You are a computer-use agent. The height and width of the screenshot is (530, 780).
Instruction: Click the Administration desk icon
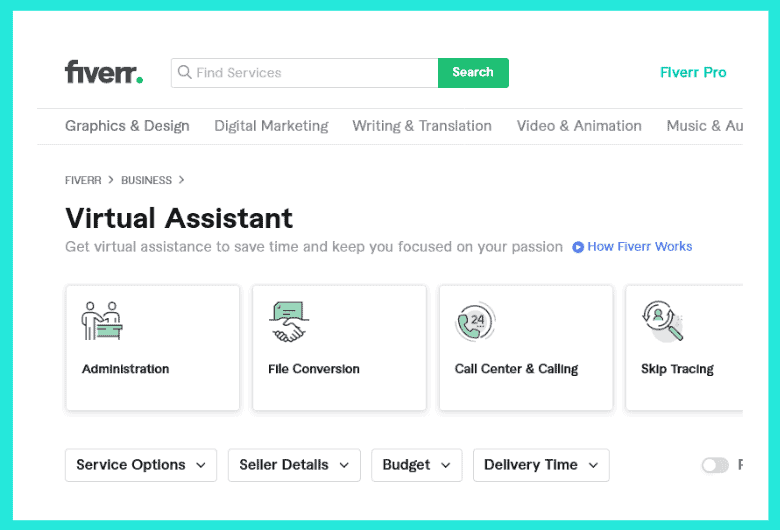[102, 321]
